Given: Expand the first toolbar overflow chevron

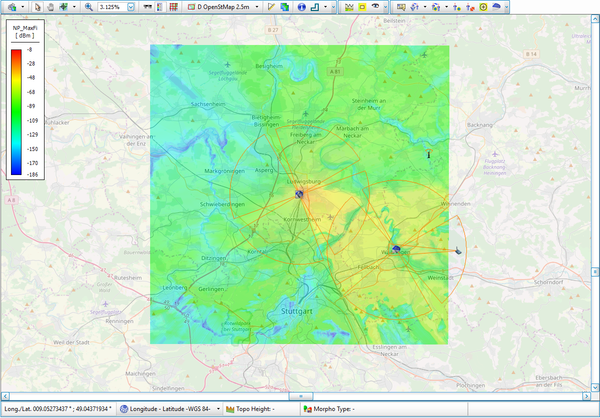Looking at the screenshot, I should point(334,7).
